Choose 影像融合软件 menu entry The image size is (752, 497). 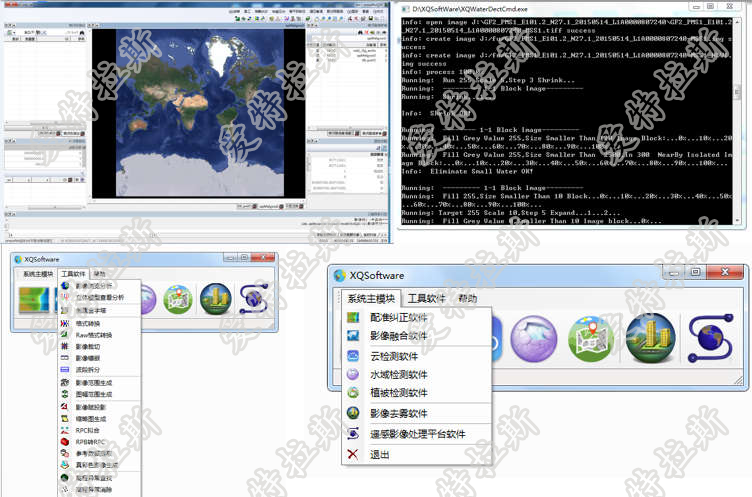coord(398,337)
